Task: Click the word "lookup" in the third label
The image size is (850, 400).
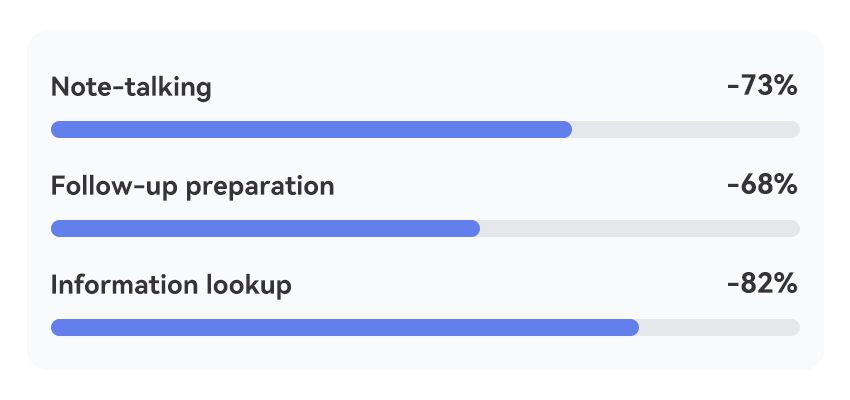Action: pyautogui.click(x=249, y=286)
